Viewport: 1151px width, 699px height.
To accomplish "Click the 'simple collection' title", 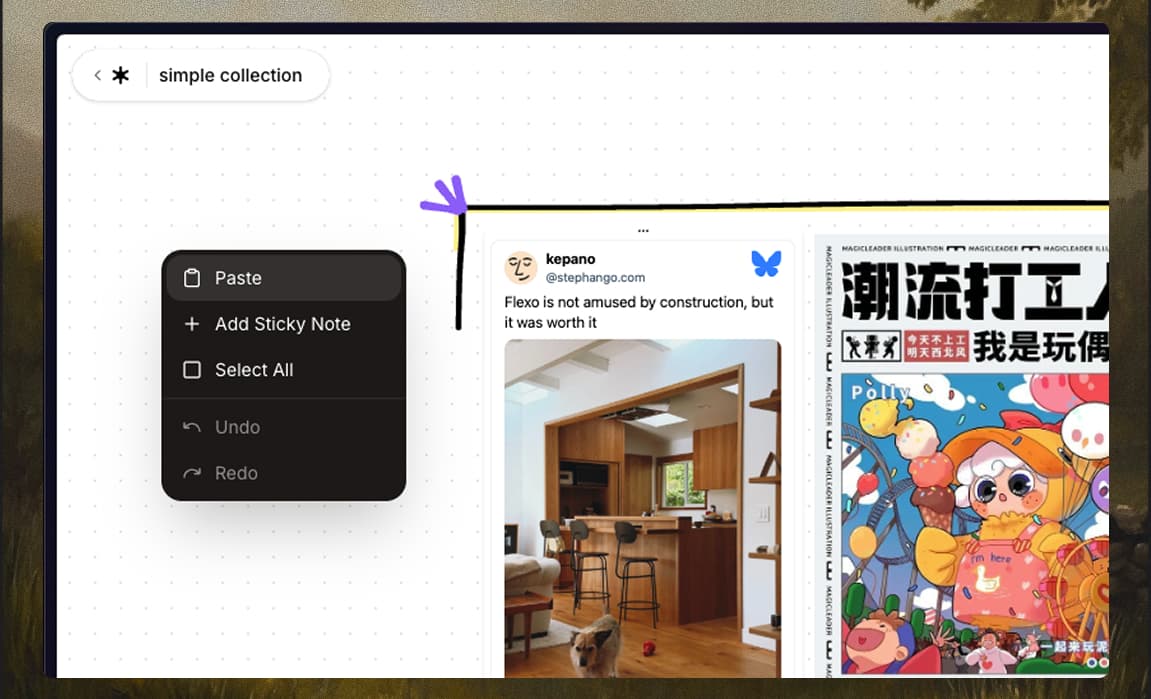I will coord(230,74).
